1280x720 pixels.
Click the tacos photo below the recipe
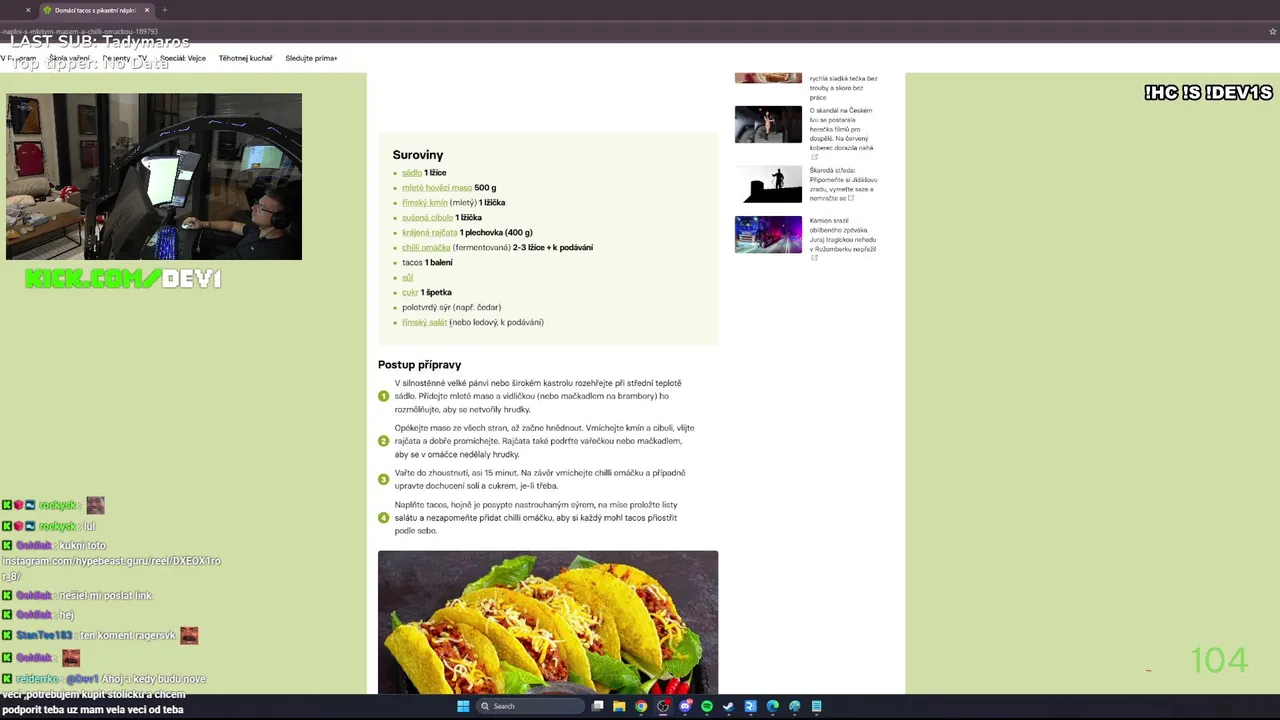coord(548,621)
